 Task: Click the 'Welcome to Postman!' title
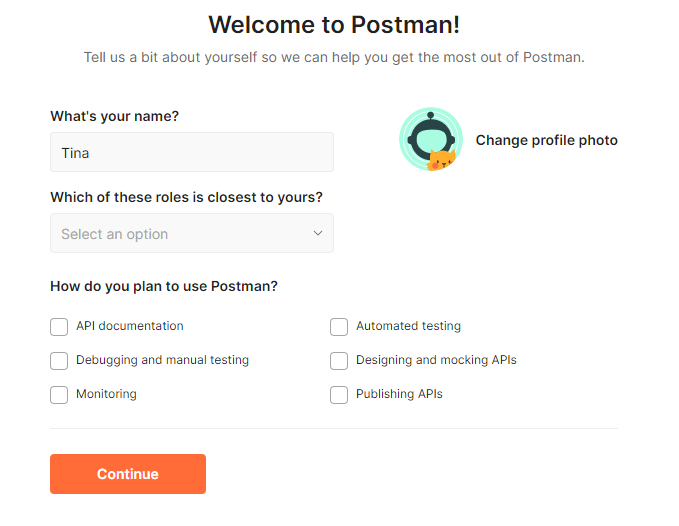(x=334, y=25)
